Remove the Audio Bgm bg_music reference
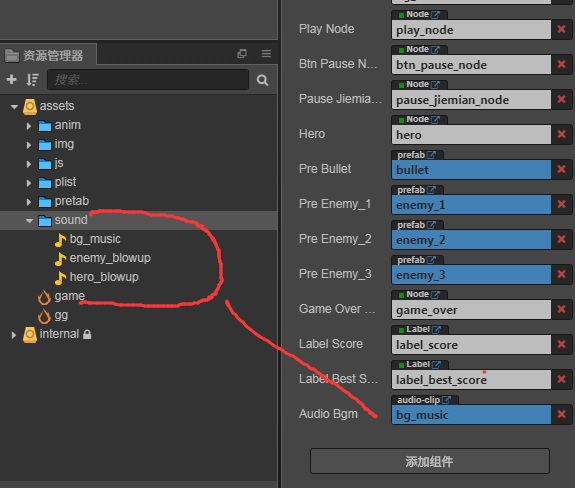 [561, 414]
